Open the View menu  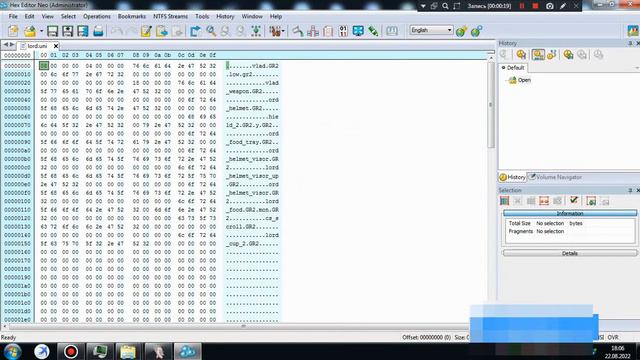click(x=48, y=16)
